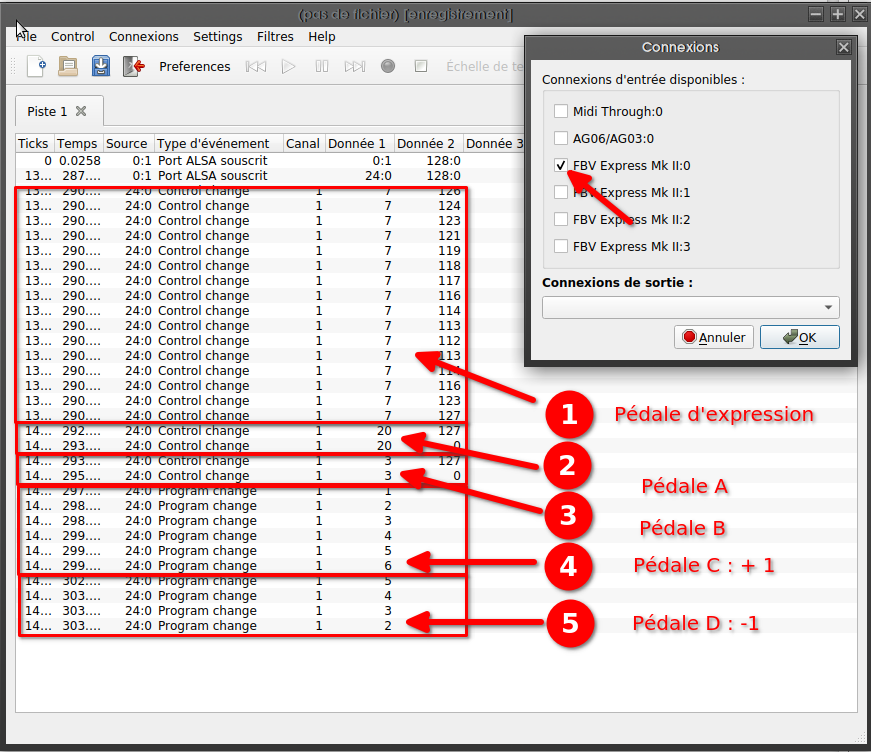The image size is (871, 752).
Task: Minimize the main application window
Action: click(815, 14)
